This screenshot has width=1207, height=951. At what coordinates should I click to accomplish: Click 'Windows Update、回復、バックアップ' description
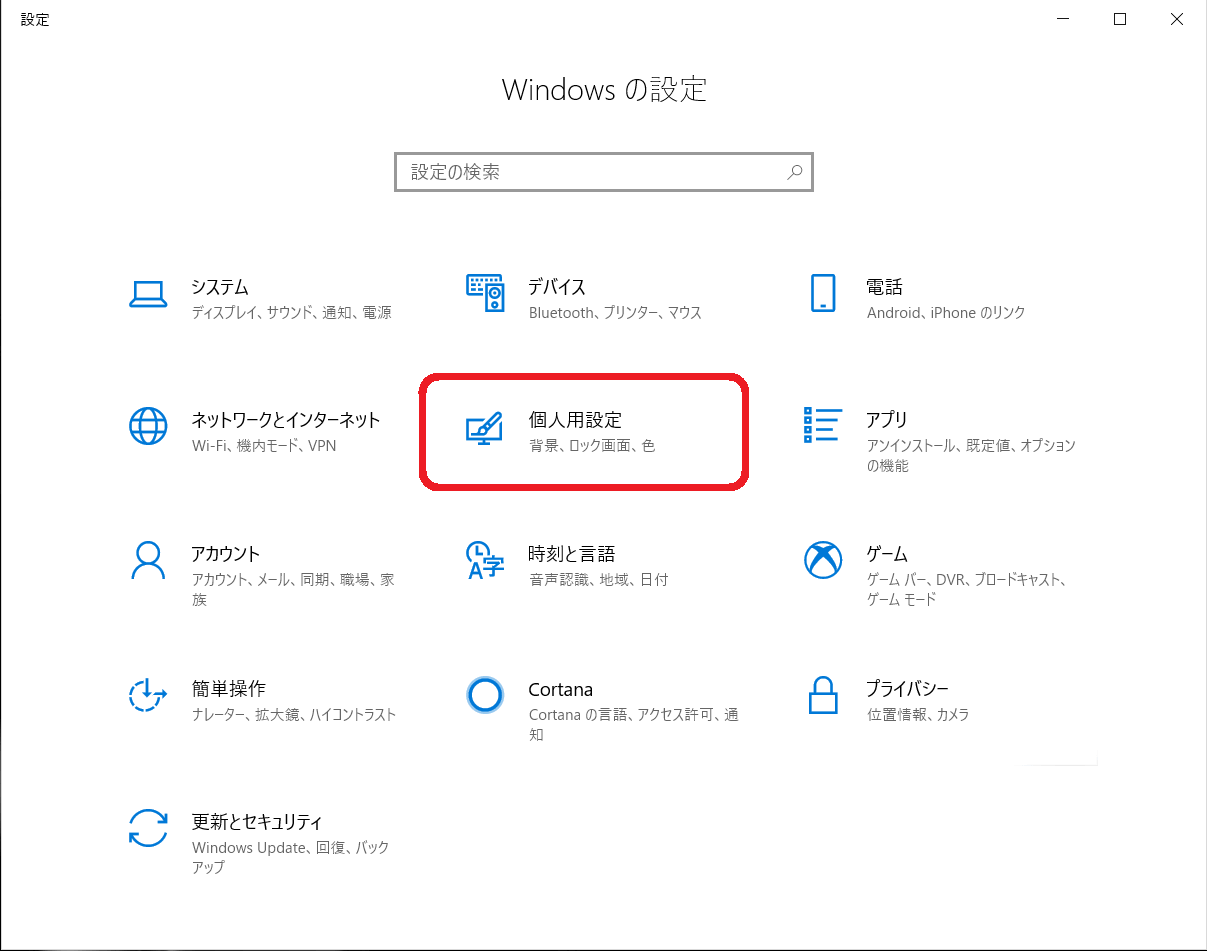tap(291, 857)
